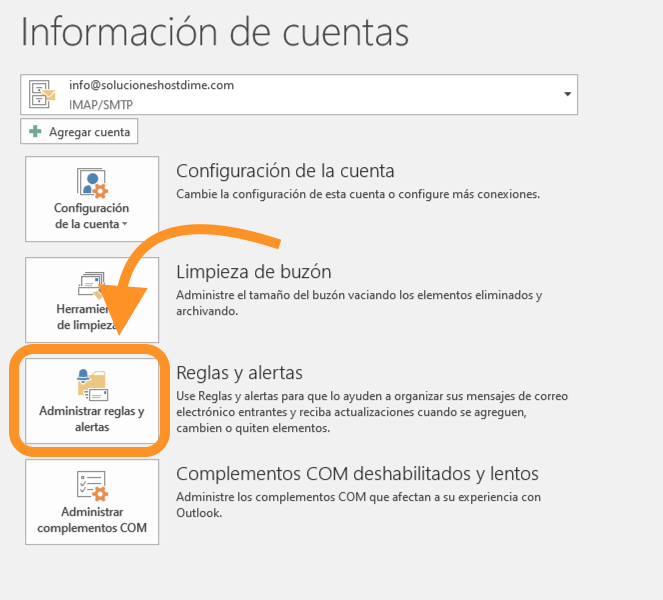Click the rules and alerts bell-folder icon
The image size is (663, 600).
(91, 384)
